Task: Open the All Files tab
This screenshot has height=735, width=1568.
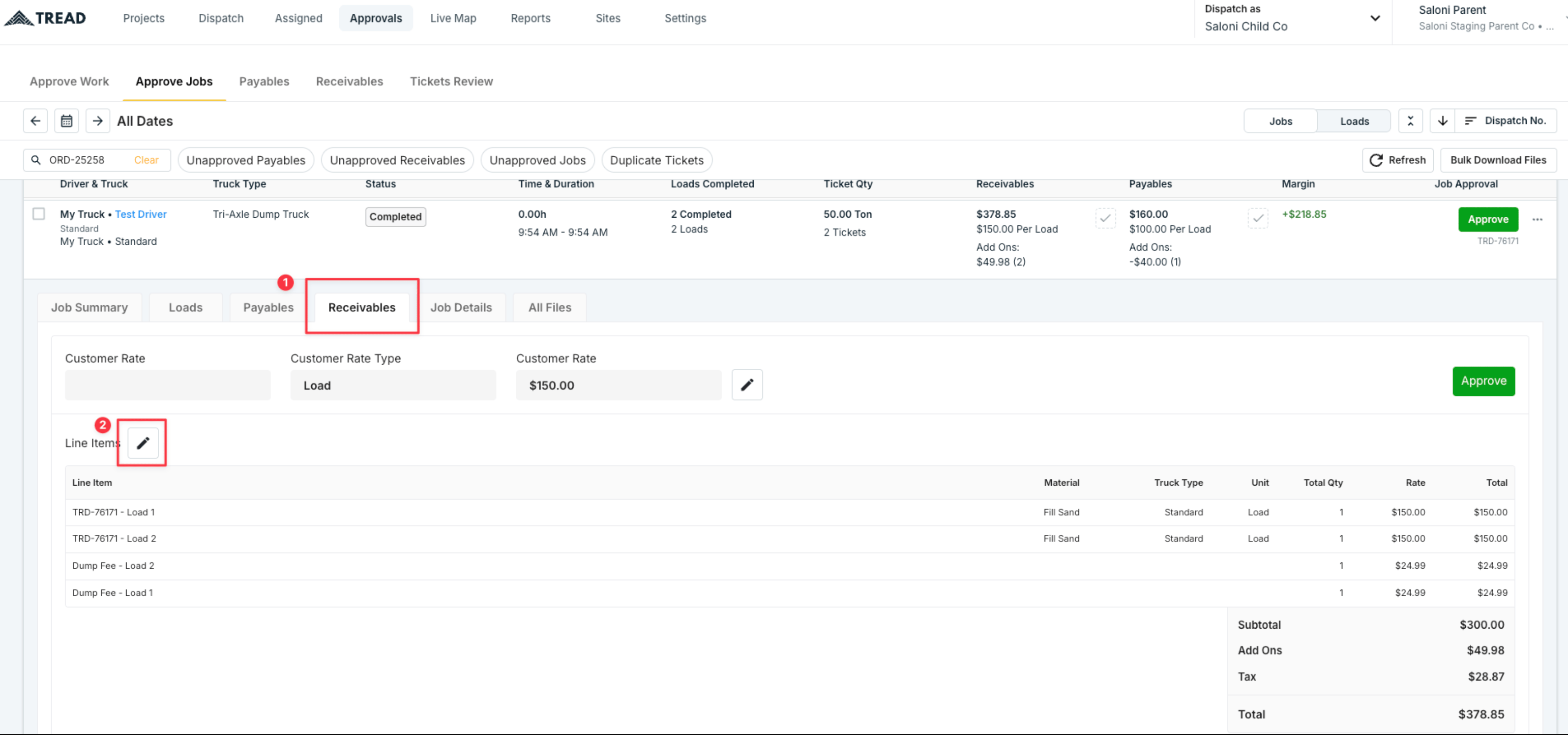Action: click(550, 307)
